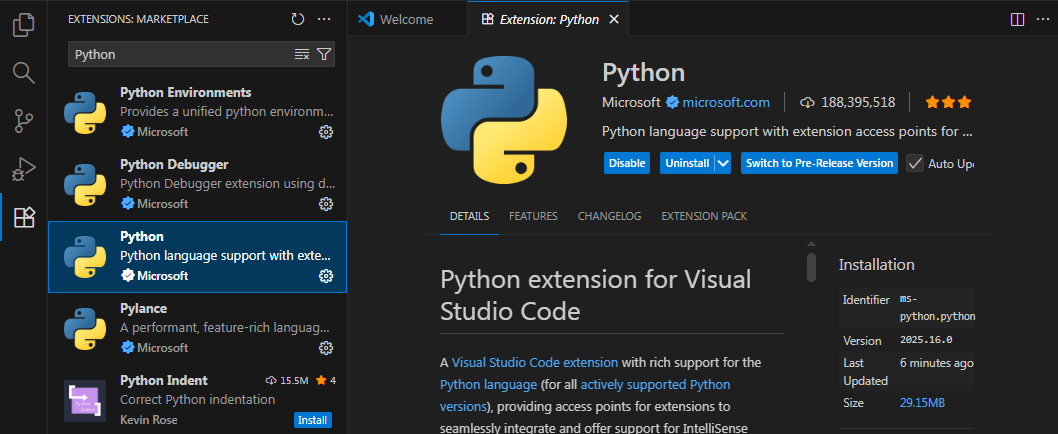Toggle the Auto Update checkbox
This screenshot has width=1058, height=434.
click(915, 163)
